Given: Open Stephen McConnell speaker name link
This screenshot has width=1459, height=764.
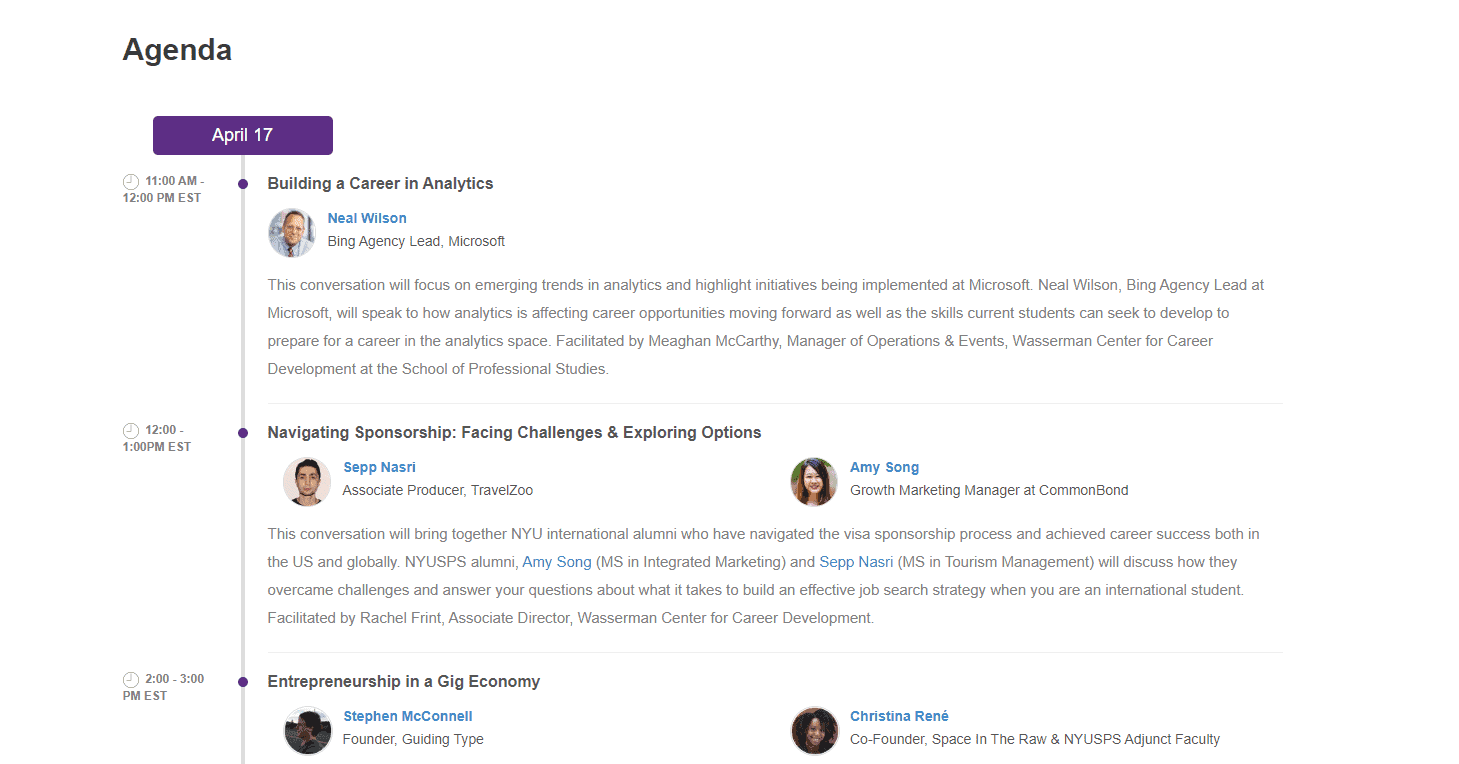Looking at the screenshot, I should [407, 716].
